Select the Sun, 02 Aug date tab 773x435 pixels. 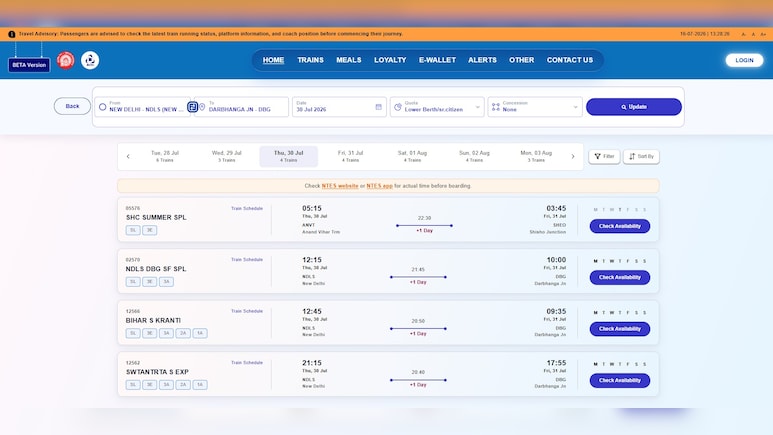click(474, 156)
